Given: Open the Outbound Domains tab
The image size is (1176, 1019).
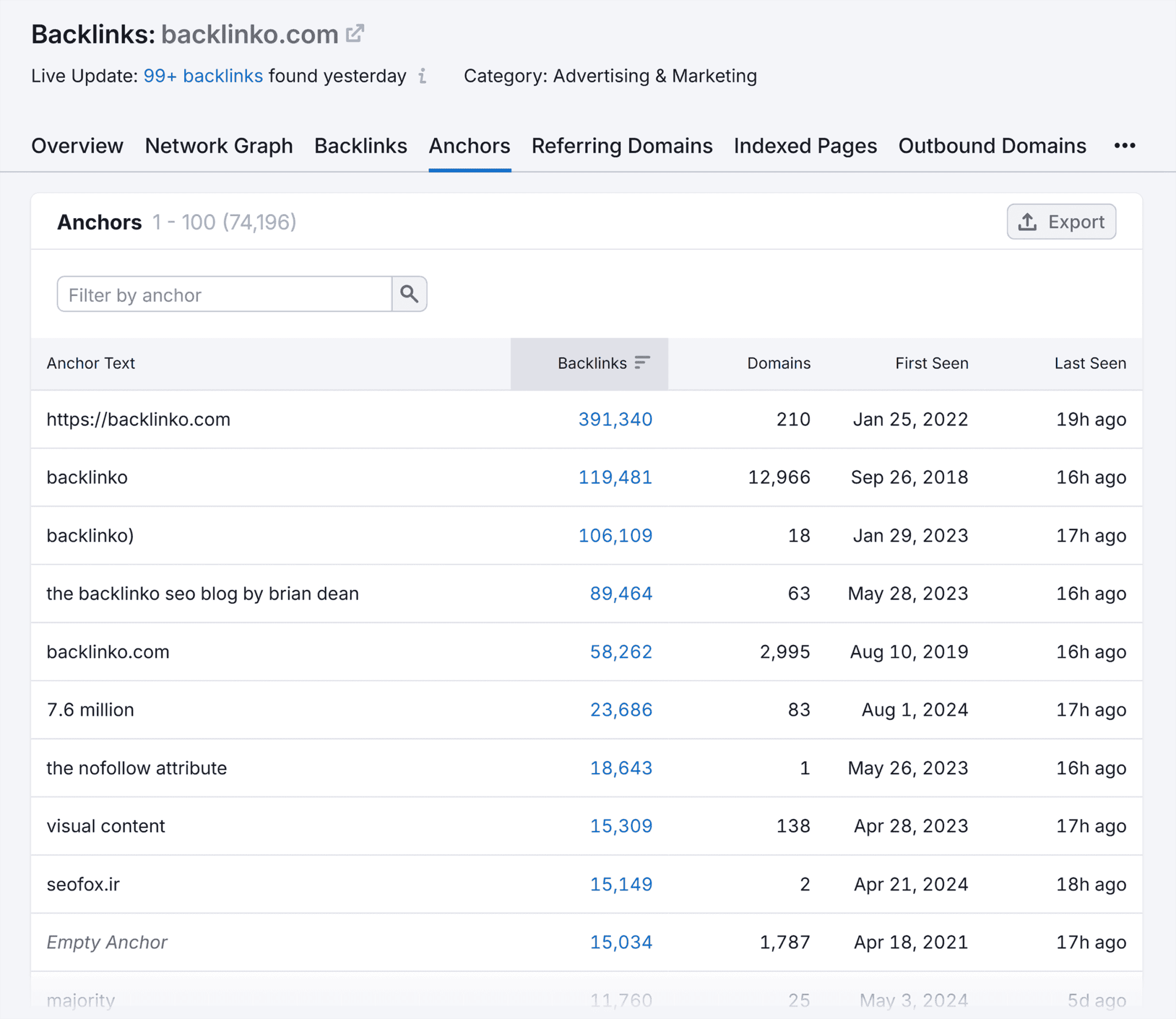Looking at the screenshot, I should [x=992, y=146].
